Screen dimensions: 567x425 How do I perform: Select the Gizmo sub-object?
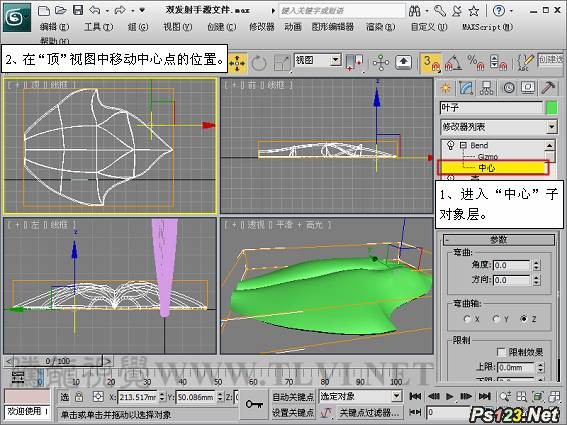[488, 157]
